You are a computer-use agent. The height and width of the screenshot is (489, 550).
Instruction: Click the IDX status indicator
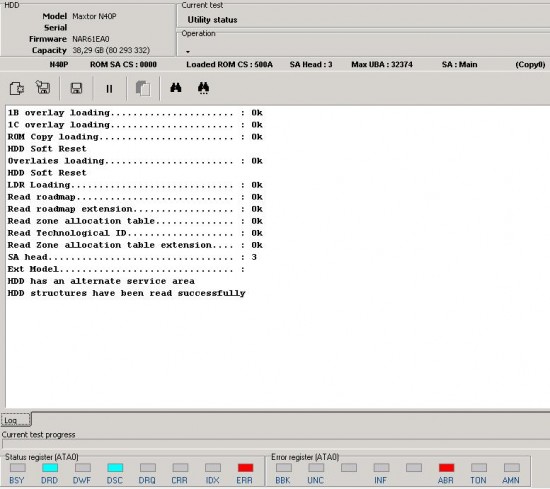[x=213, y=468]
